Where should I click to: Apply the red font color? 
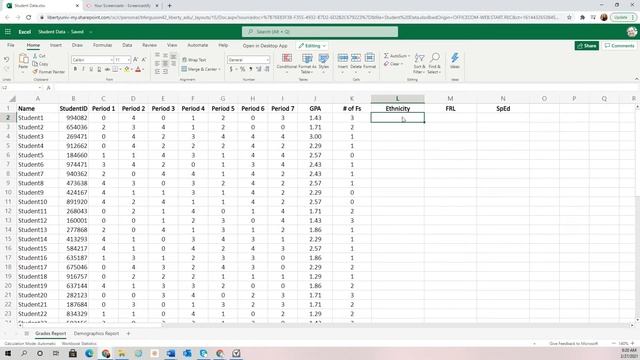pos(138,69)
